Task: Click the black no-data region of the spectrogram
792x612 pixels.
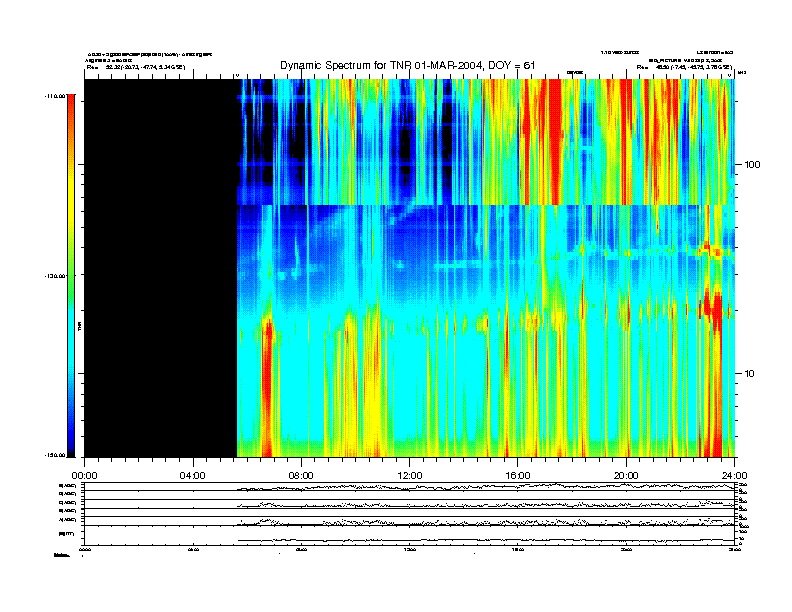Action: coord(161,268)
